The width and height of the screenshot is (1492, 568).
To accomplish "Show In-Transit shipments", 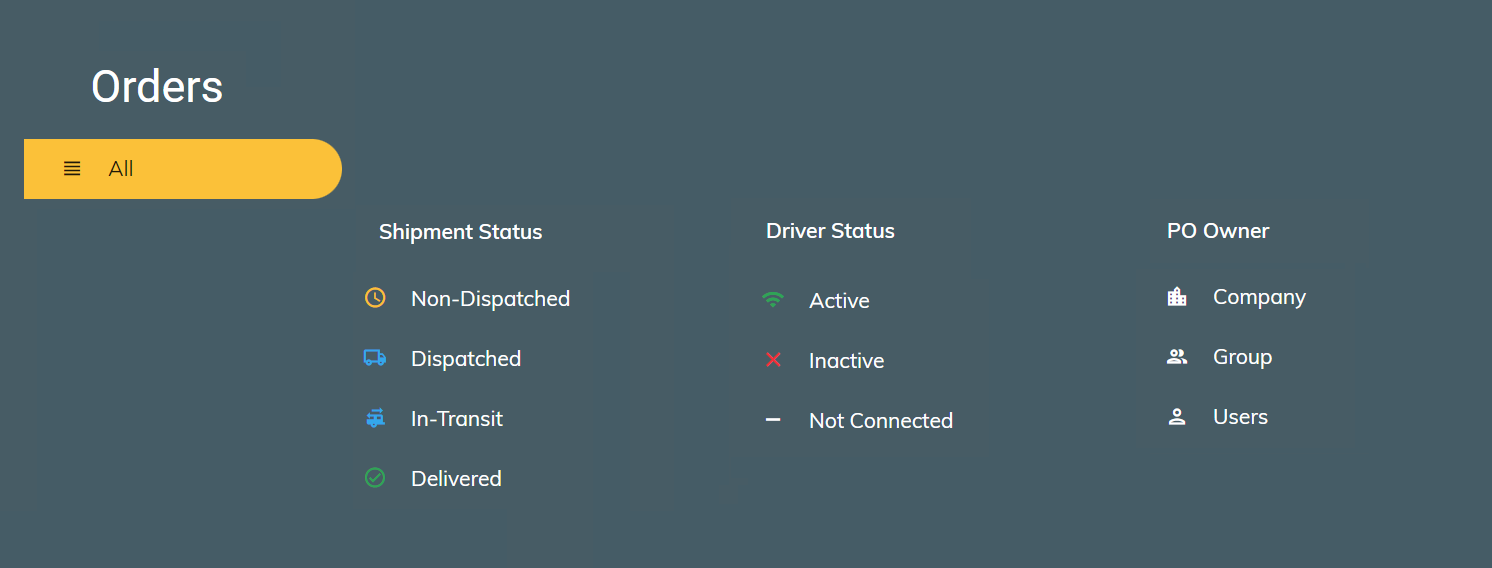I will pos(457,418).
